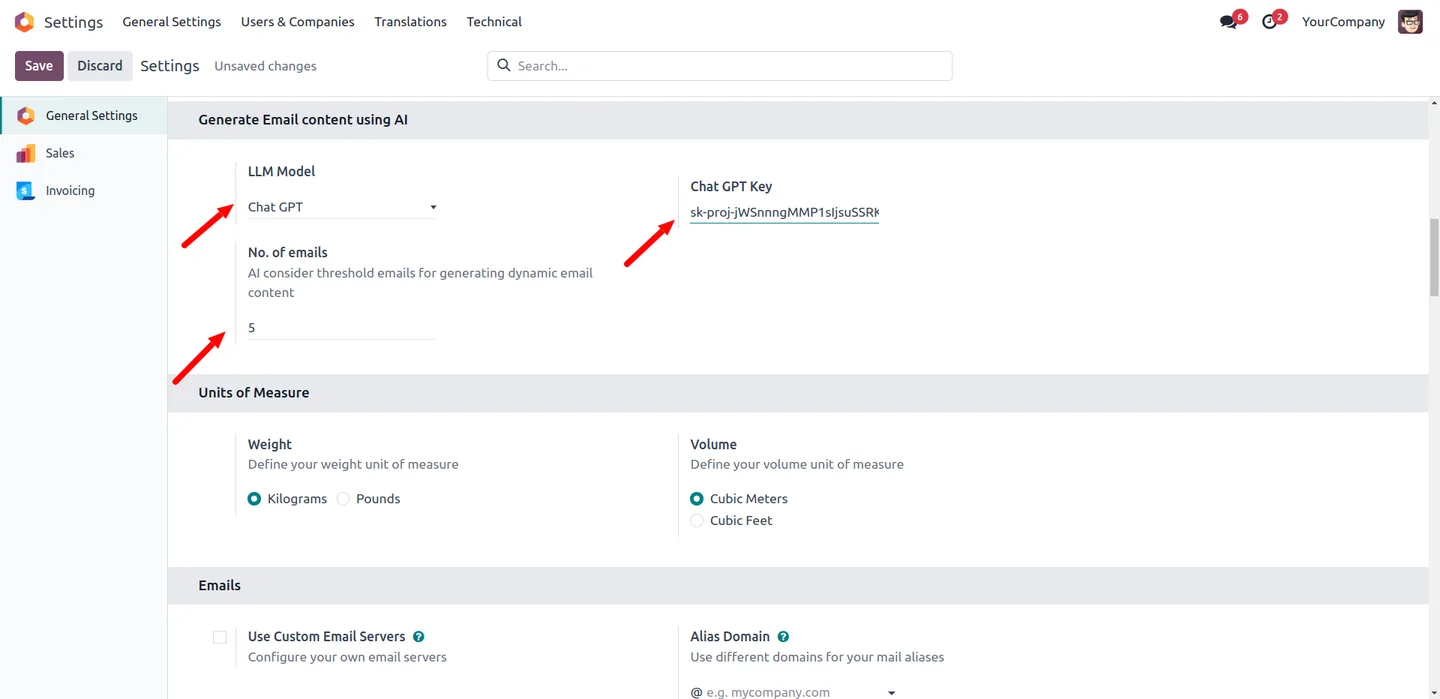Click the Settings breadcrumb title

(x=170, y=66)
